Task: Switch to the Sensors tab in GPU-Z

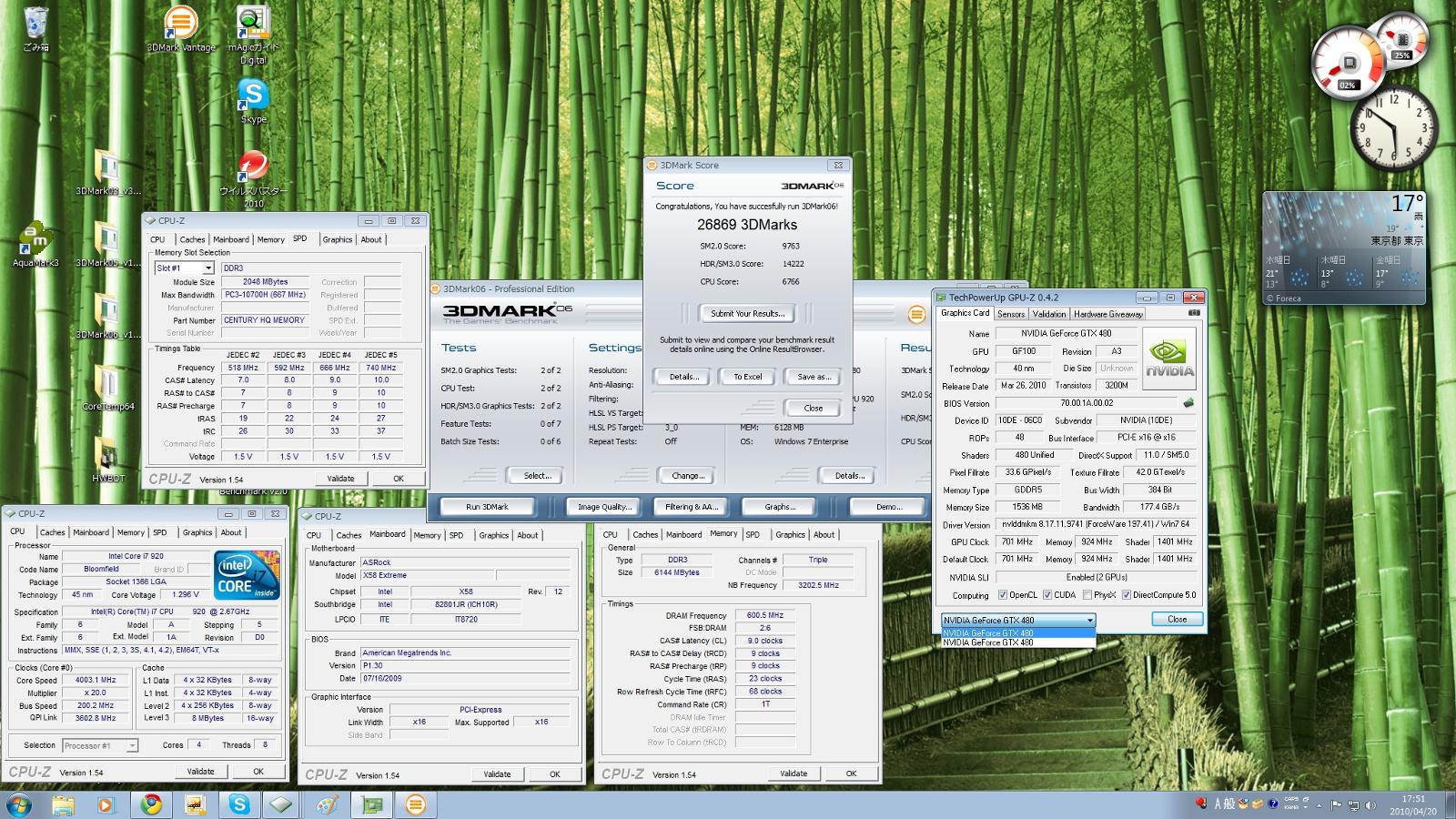Action: (x=1011, y=314)
